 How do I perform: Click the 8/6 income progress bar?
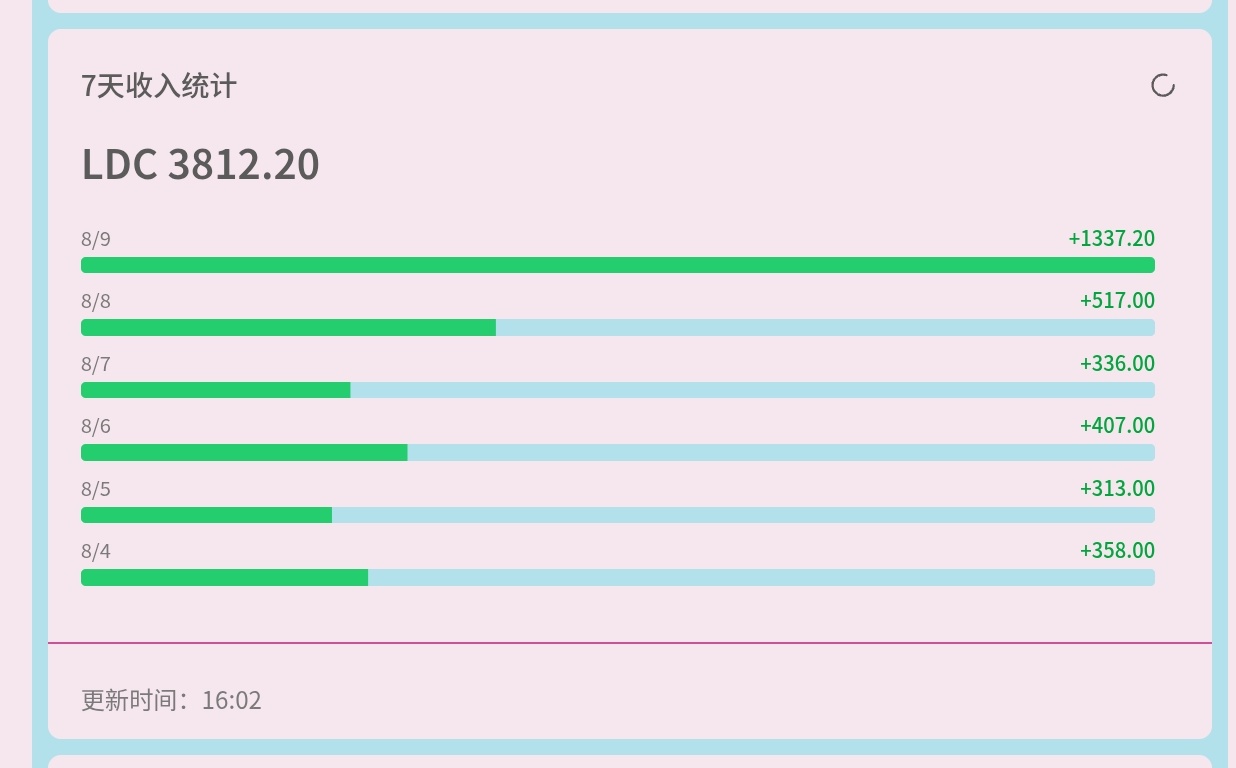618,452
